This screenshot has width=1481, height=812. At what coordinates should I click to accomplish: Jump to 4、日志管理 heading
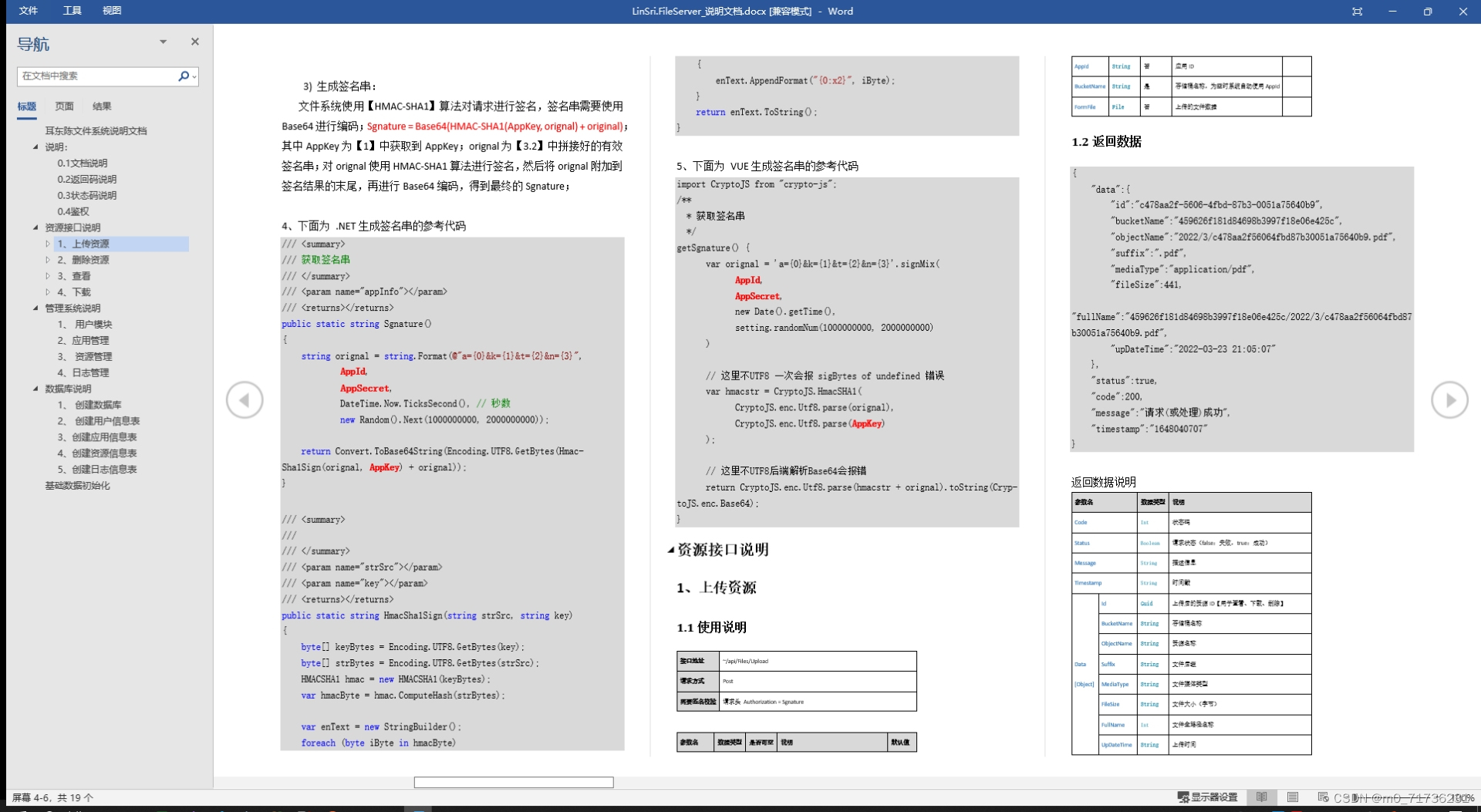click(x=83, y=373)
